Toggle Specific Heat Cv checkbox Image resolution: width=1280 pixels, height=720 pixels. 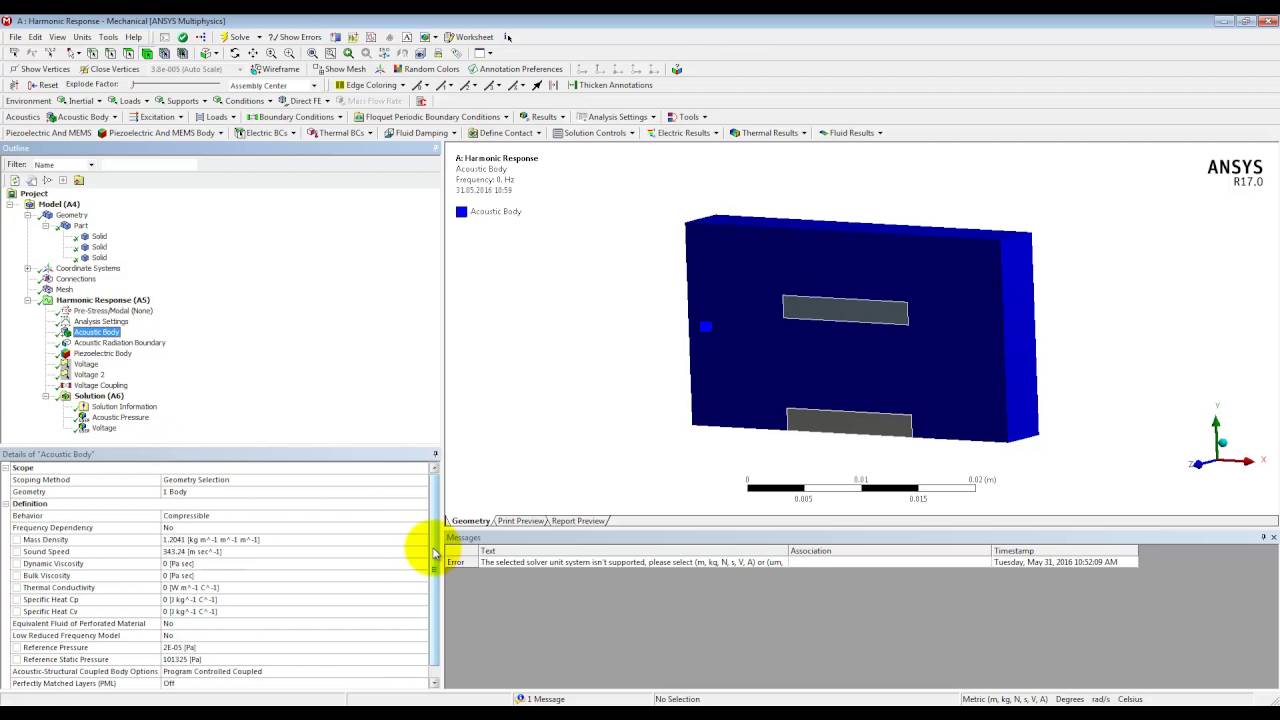pyautogui.click(x=16, y=612)
